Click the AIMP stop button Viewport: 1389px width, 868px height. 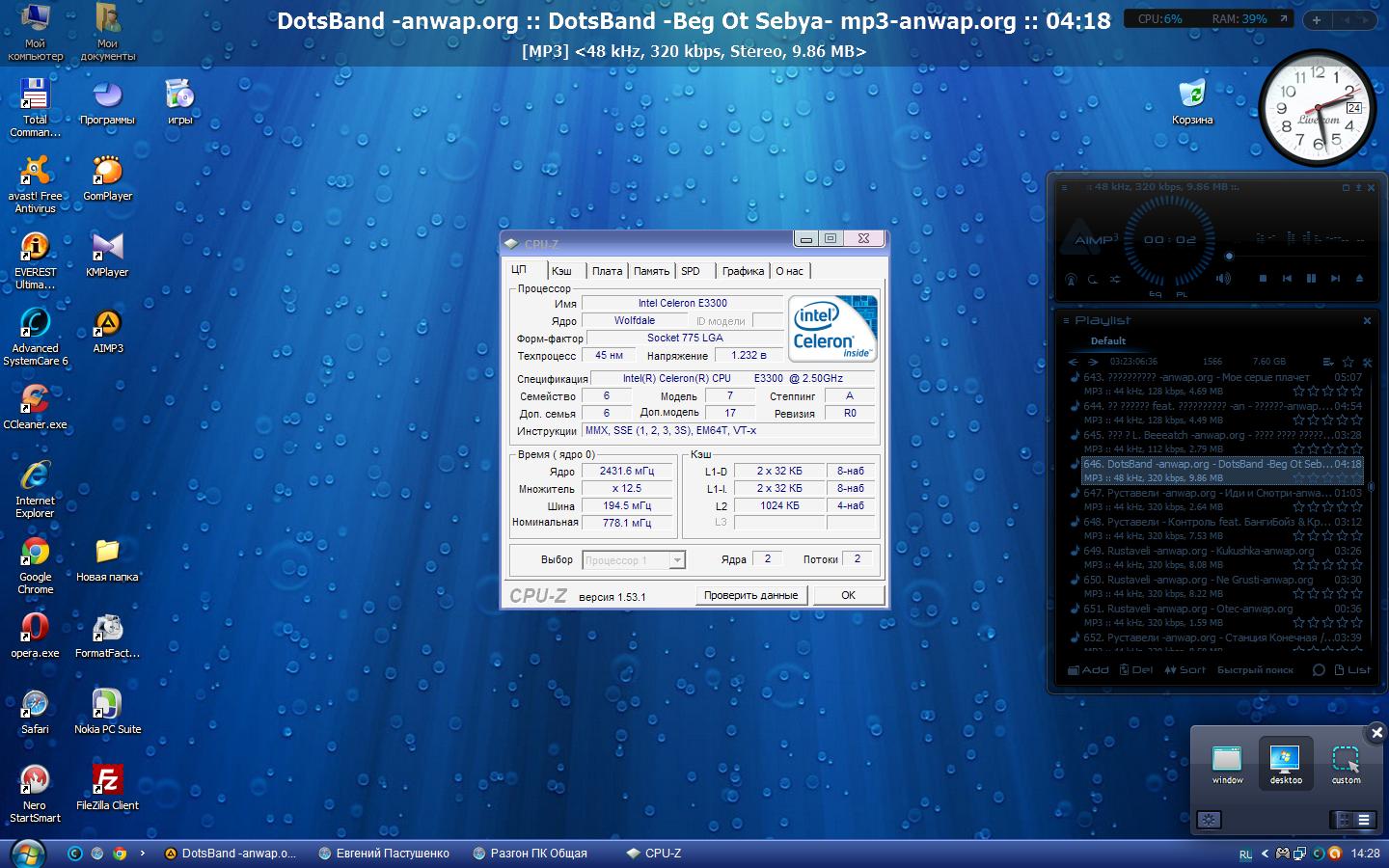1263,278
